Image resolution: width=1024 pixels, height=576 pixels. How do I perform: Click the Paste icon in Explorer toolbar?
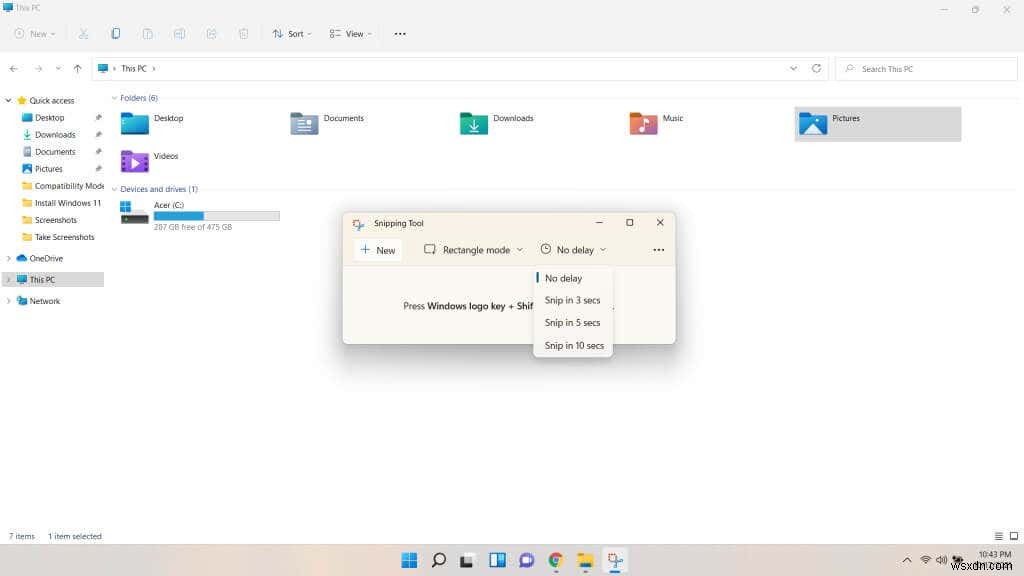tap(148, 33)
